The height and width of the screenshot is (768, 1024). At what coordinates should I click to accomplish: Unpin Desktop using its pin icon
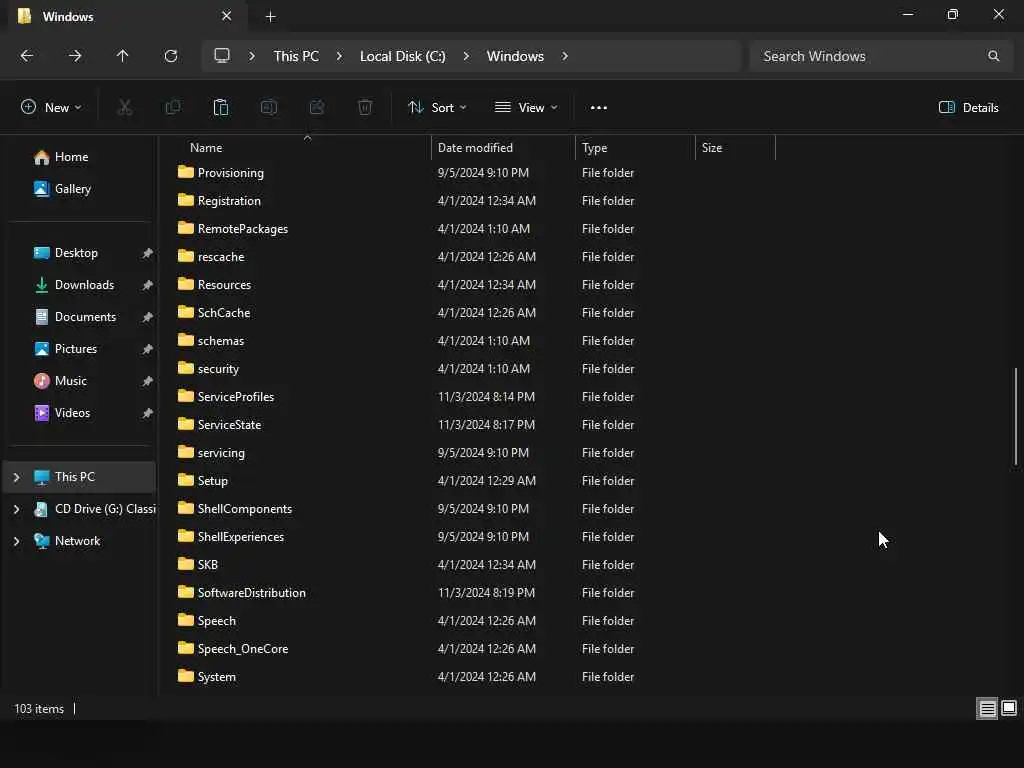[x=148, y=253]
